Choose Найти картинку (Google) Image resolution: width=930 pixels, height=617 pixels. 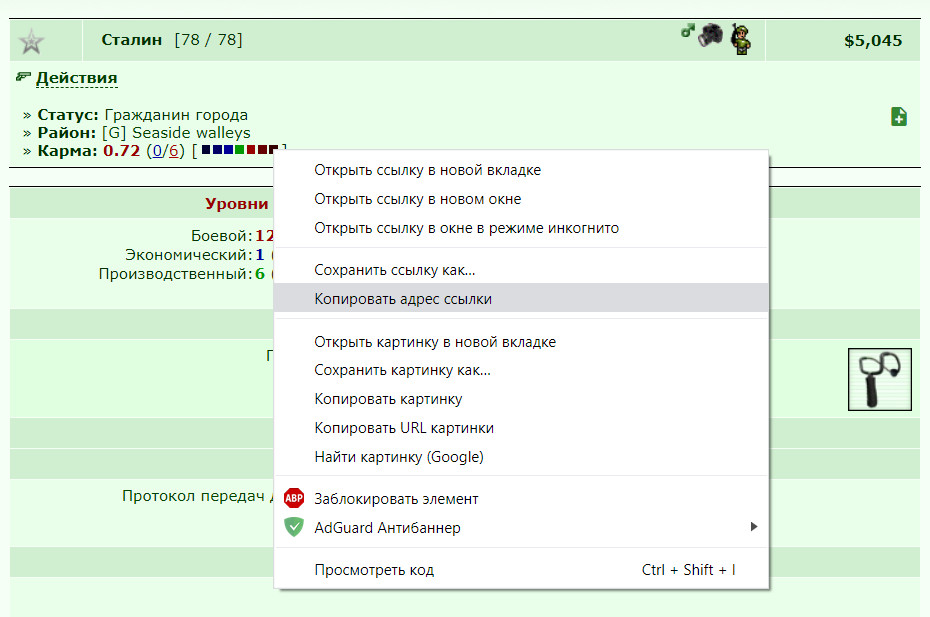point(521,457)
